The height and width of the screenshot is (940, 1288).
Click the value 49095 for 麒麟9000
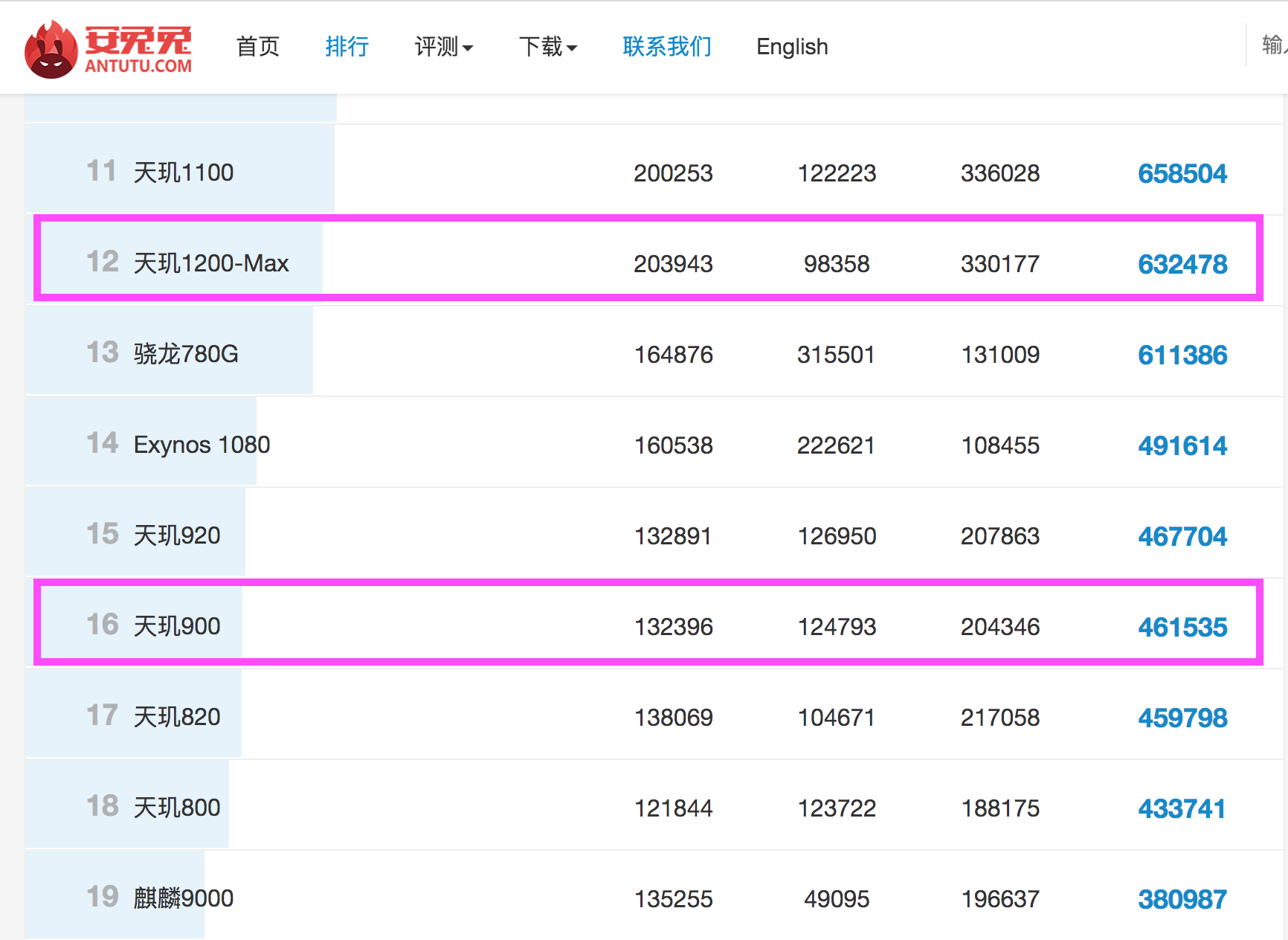pyautogui.click(x=837, y=899)
